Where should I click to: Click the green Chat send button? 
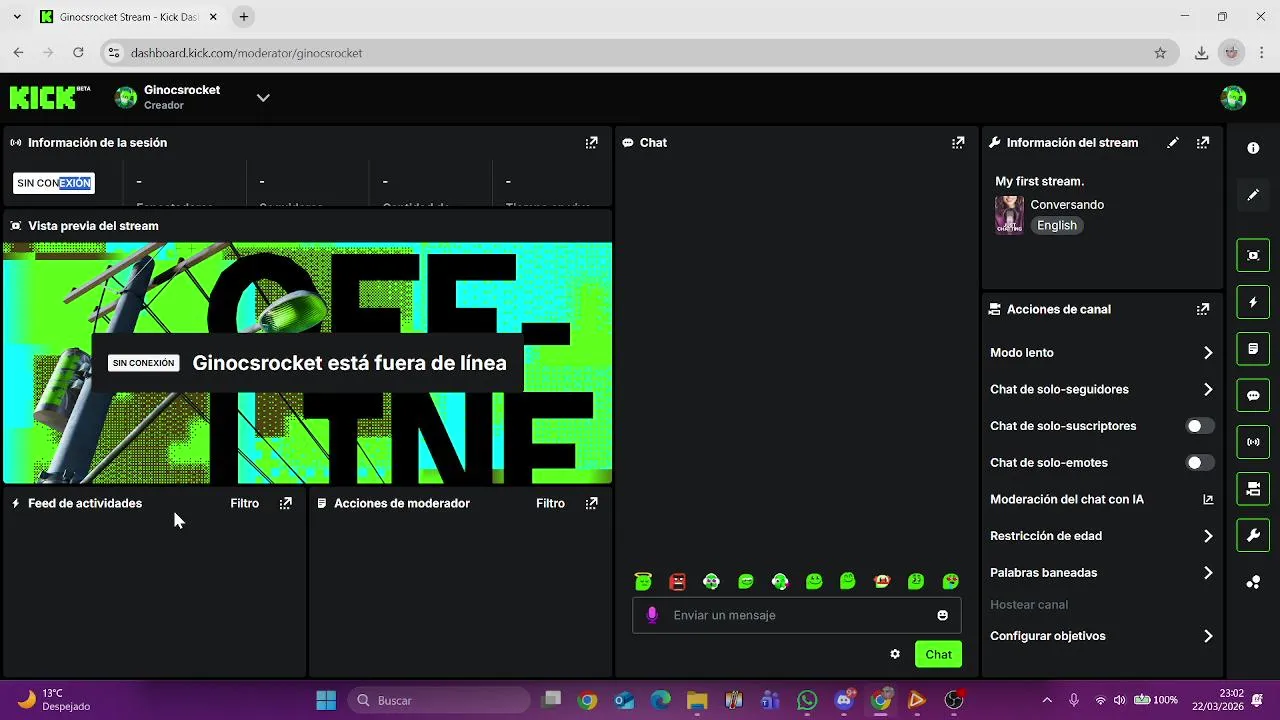point(938,654)
